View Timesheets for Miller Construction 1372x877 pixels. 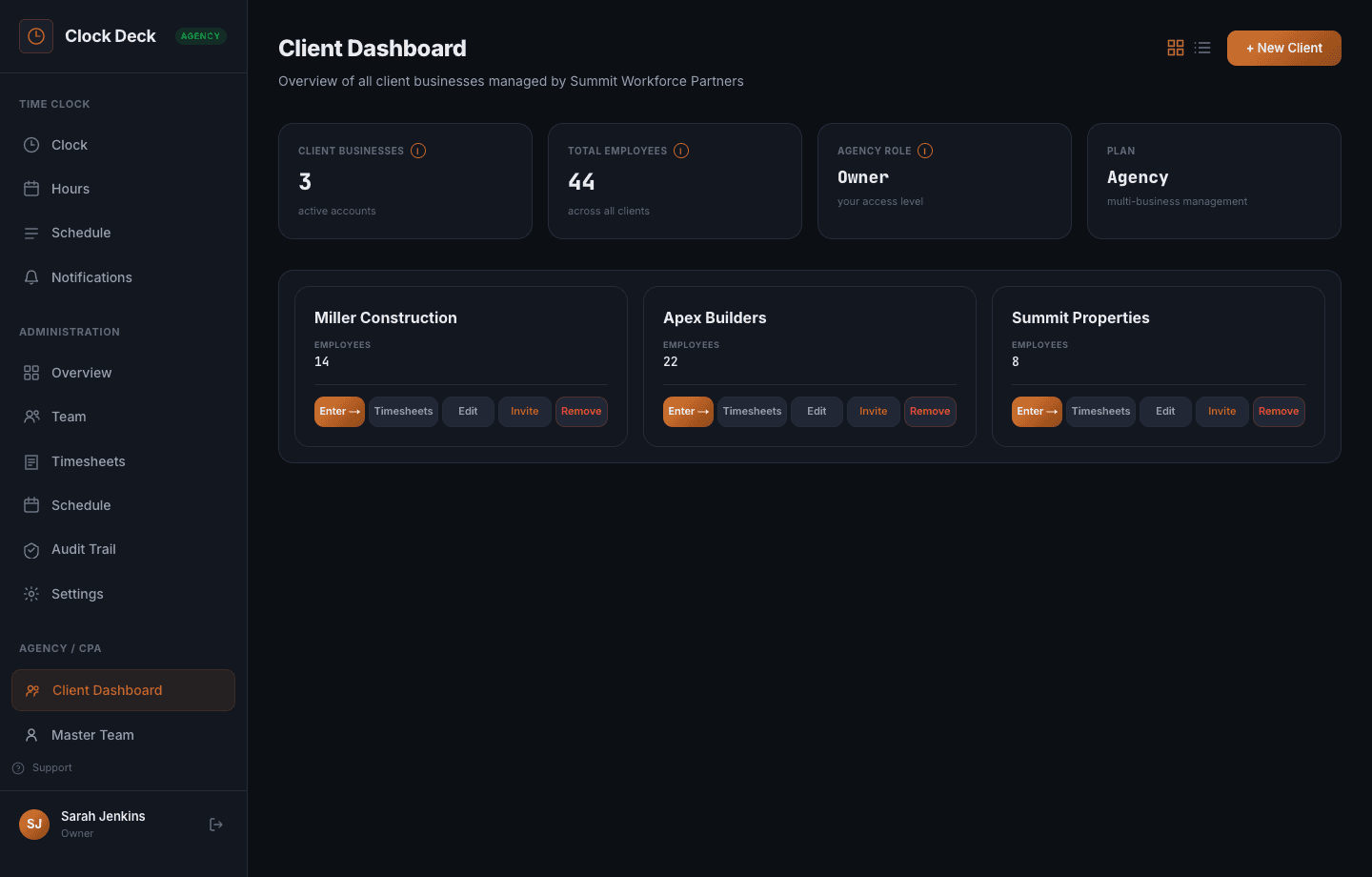click(403, 412)
